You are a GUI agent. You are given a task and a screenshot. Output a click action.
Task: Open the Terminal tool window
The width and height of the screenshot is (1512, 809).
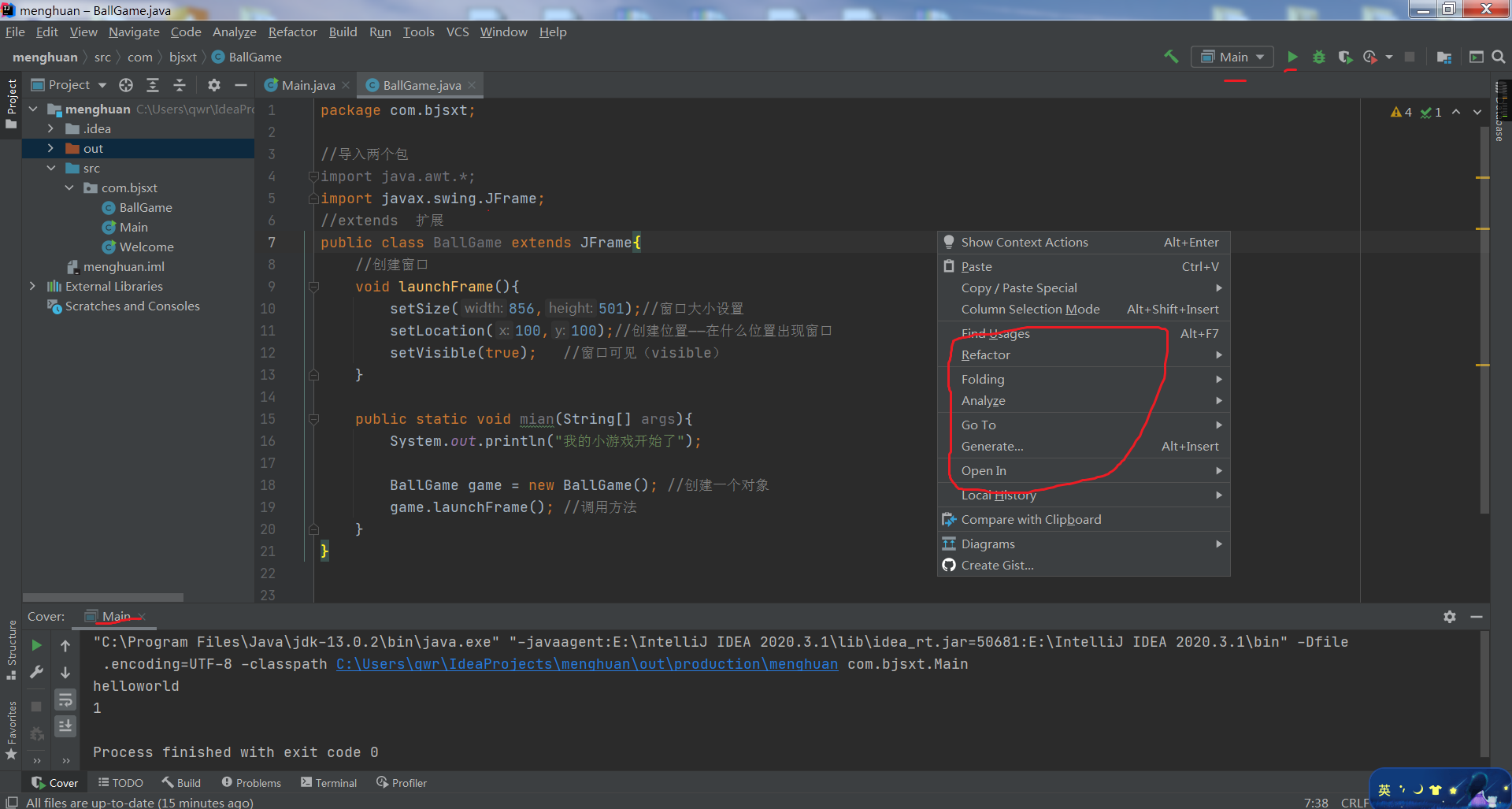[328, 783]
